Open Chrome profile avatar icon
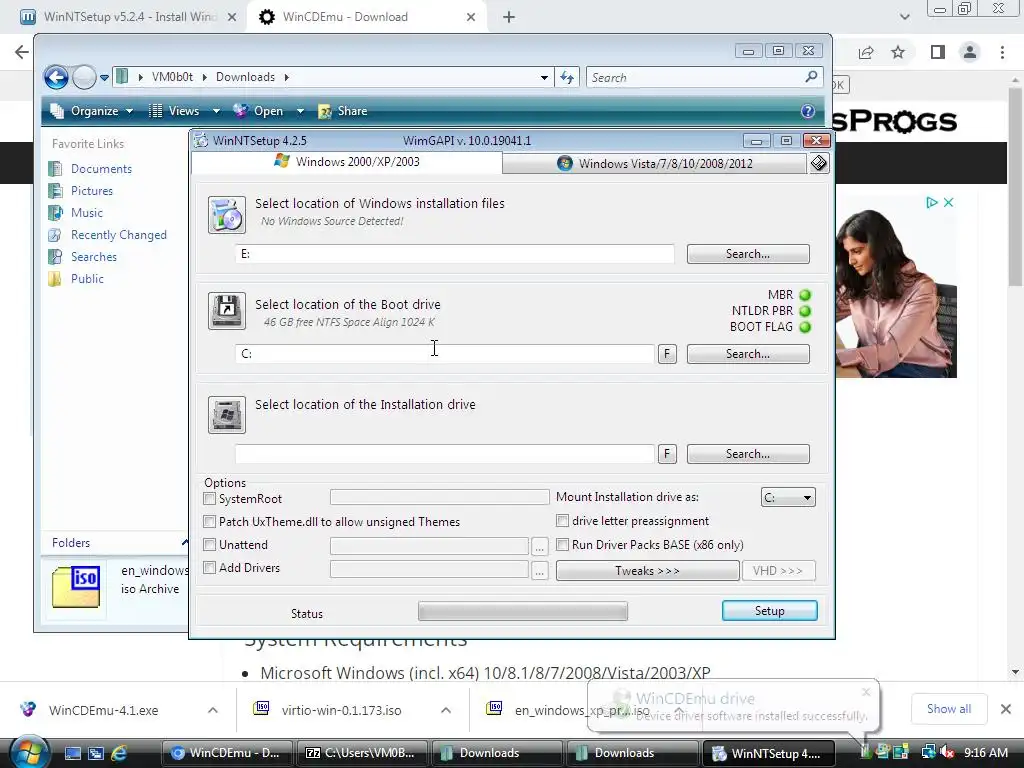 [x=970, y=52]
